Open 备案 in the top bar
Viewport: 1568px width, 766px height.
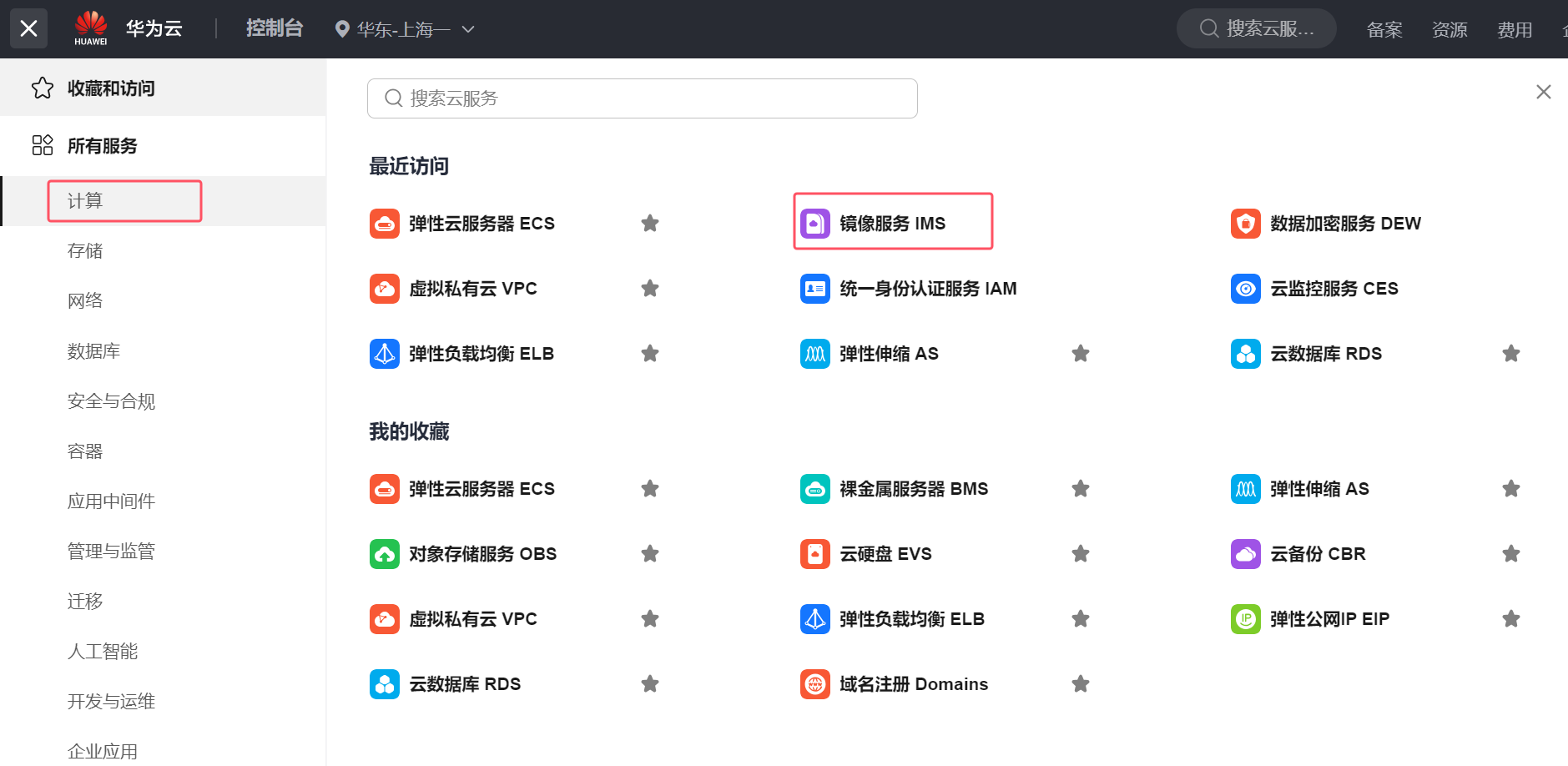tap(1384, 30)
